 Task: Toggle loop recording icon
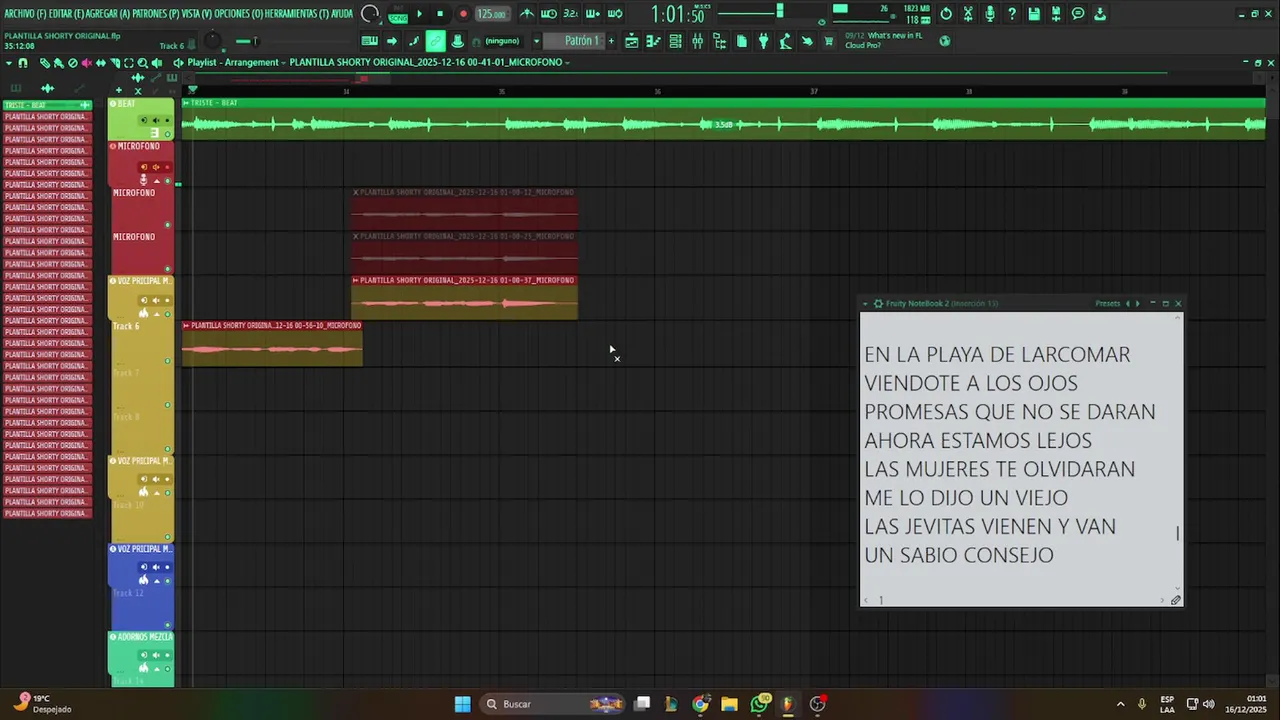[615, 14]
